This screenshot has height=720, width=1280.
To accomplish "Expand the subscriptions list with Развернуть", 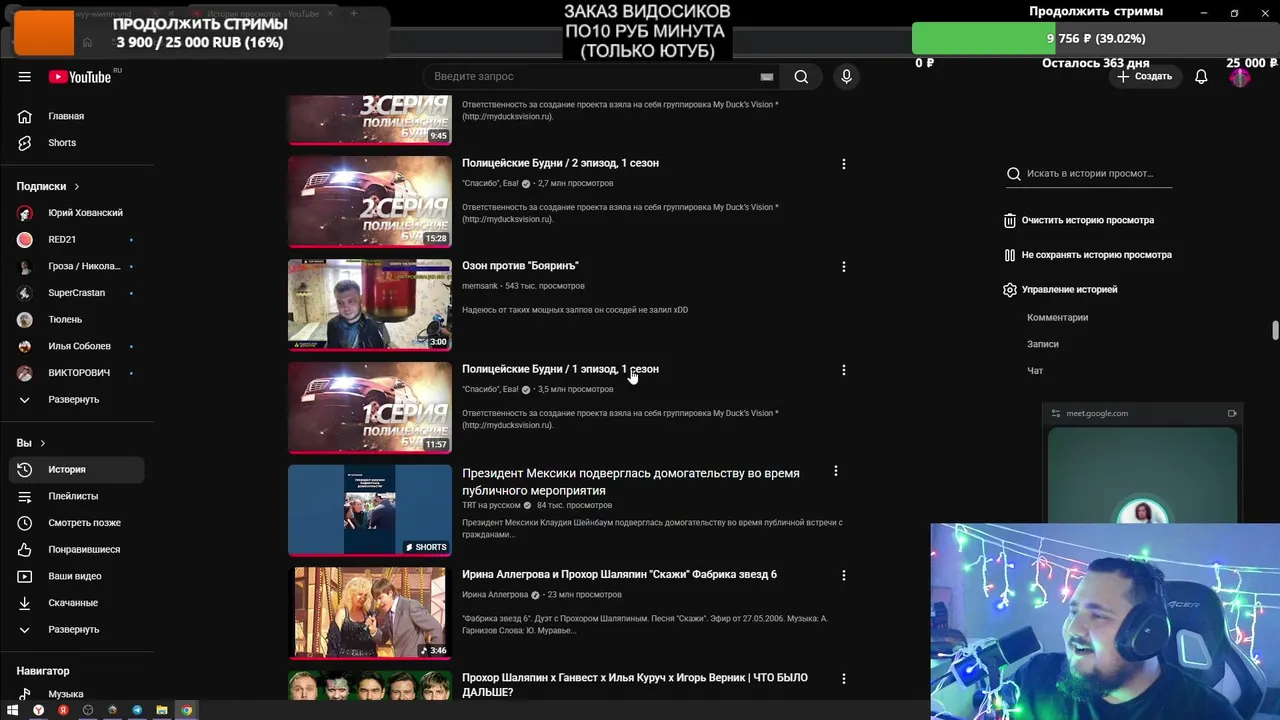I will (76, 399).
